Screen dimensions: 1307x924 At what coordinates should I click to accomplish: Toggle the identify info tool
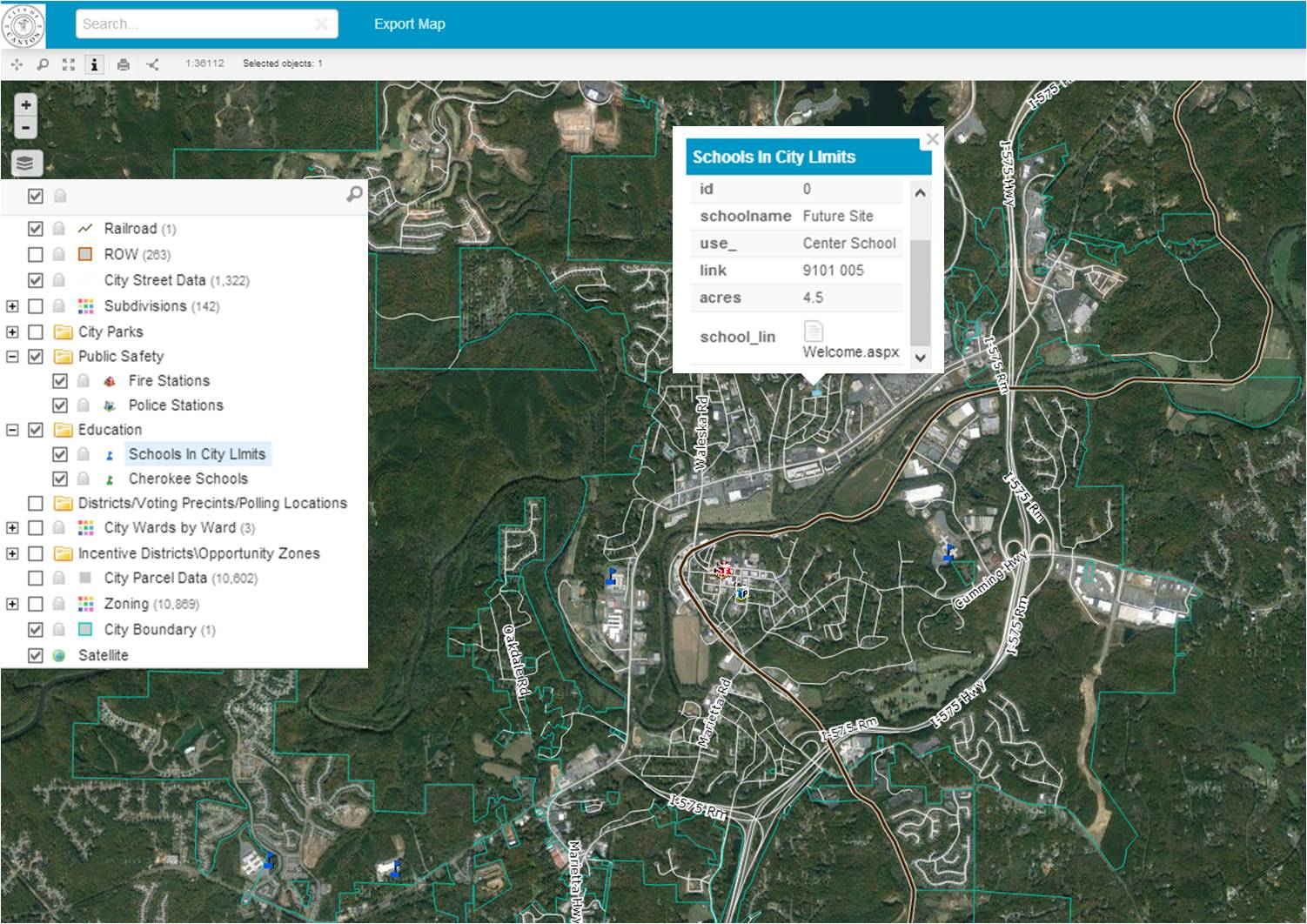tap(95, 64)
